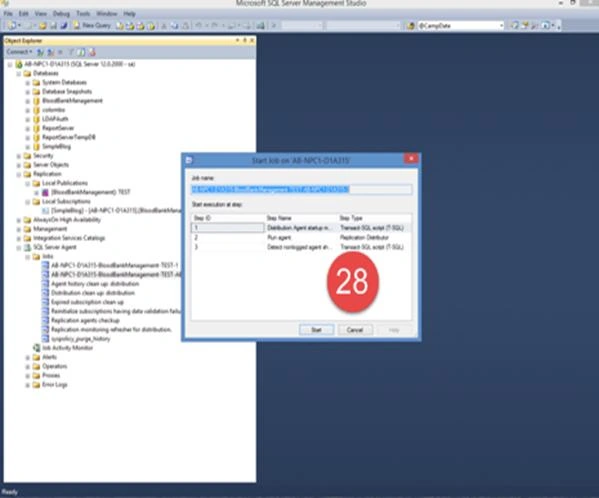Collapse the Jobs folder expander
The image size is (599, 498).
pos(28,257)
